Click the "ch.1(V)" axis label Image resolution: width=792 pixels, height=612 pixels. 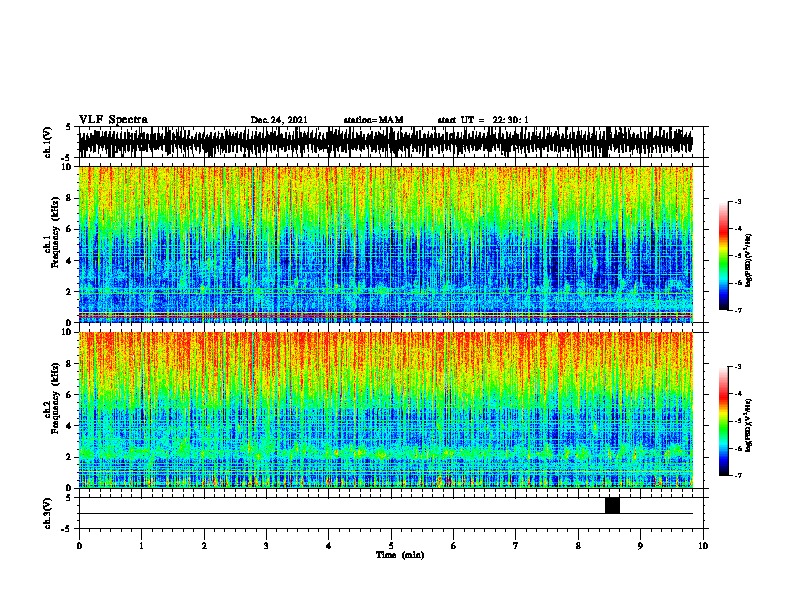pos(47,142)
